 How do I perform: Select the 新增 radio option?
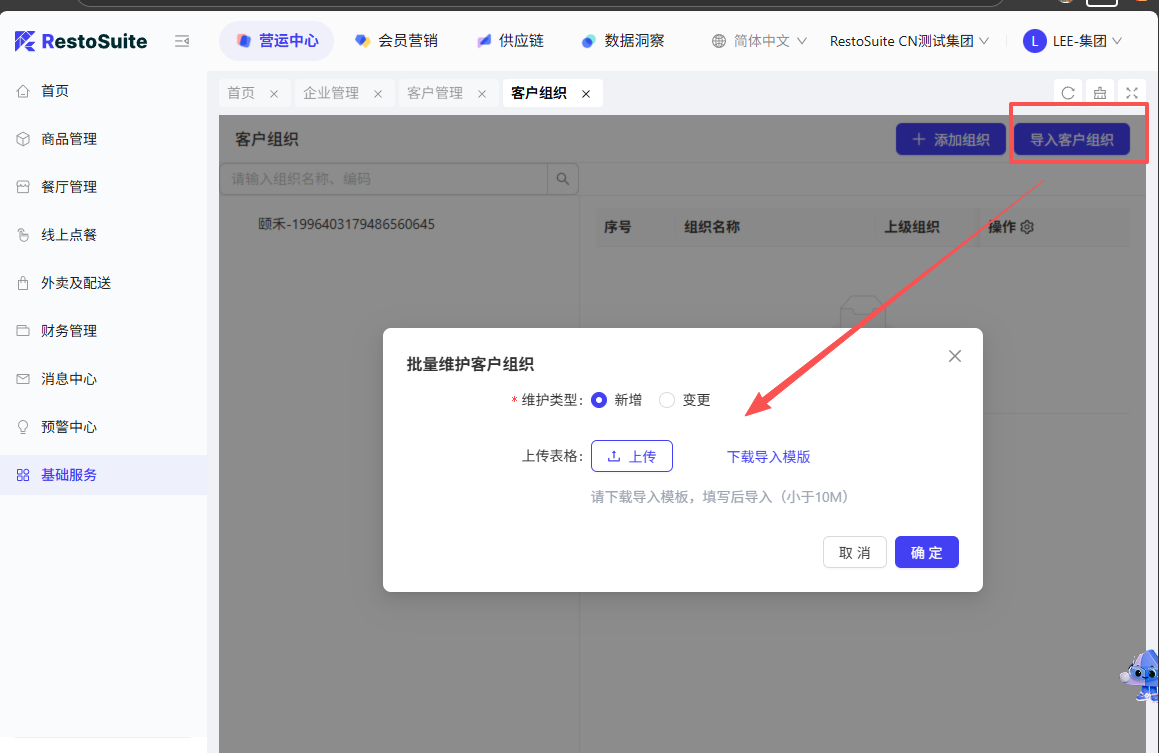[x=600, y=400]
